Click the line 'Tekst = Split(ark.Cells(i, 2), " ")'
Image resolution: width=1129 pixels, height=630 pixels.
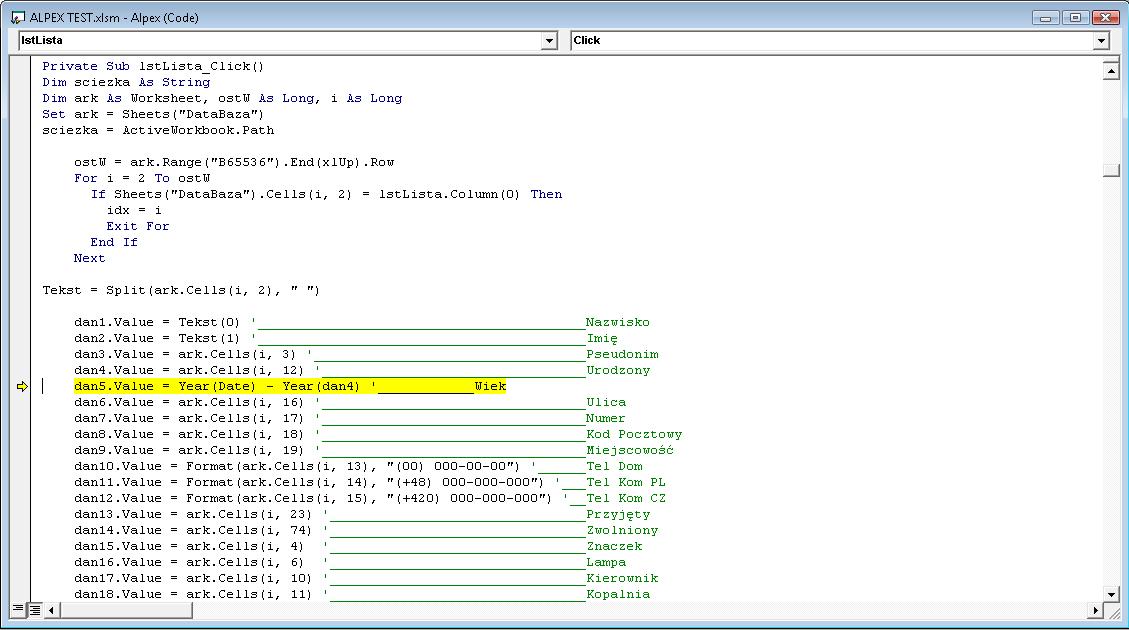tap(181, 290)
